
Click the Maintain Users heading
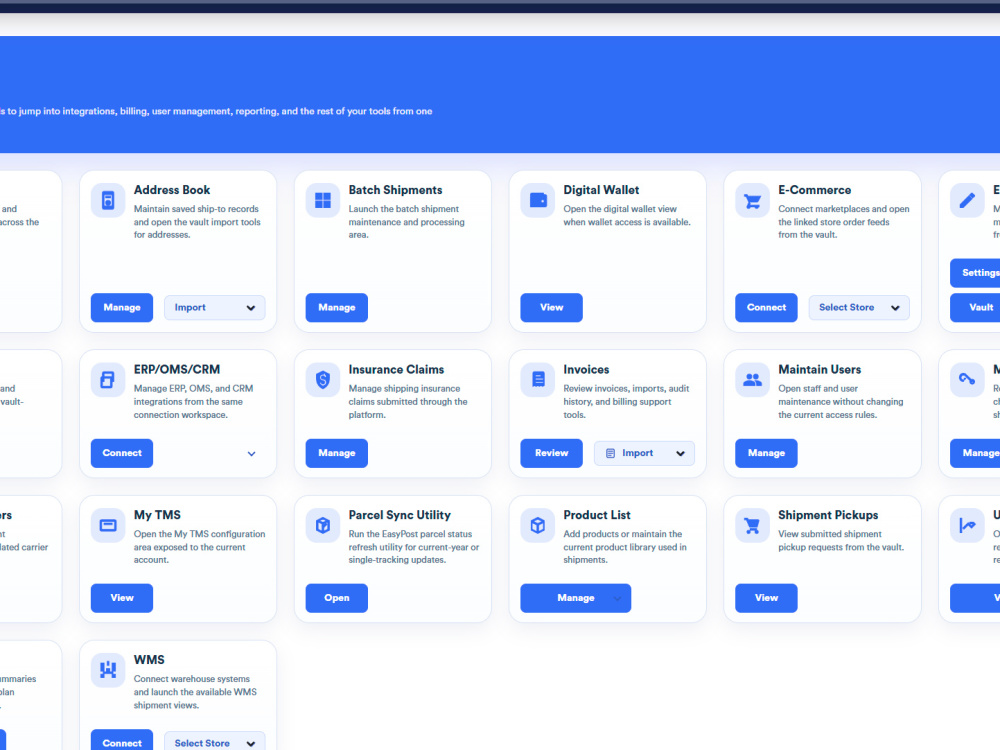[x=820, y=370]
